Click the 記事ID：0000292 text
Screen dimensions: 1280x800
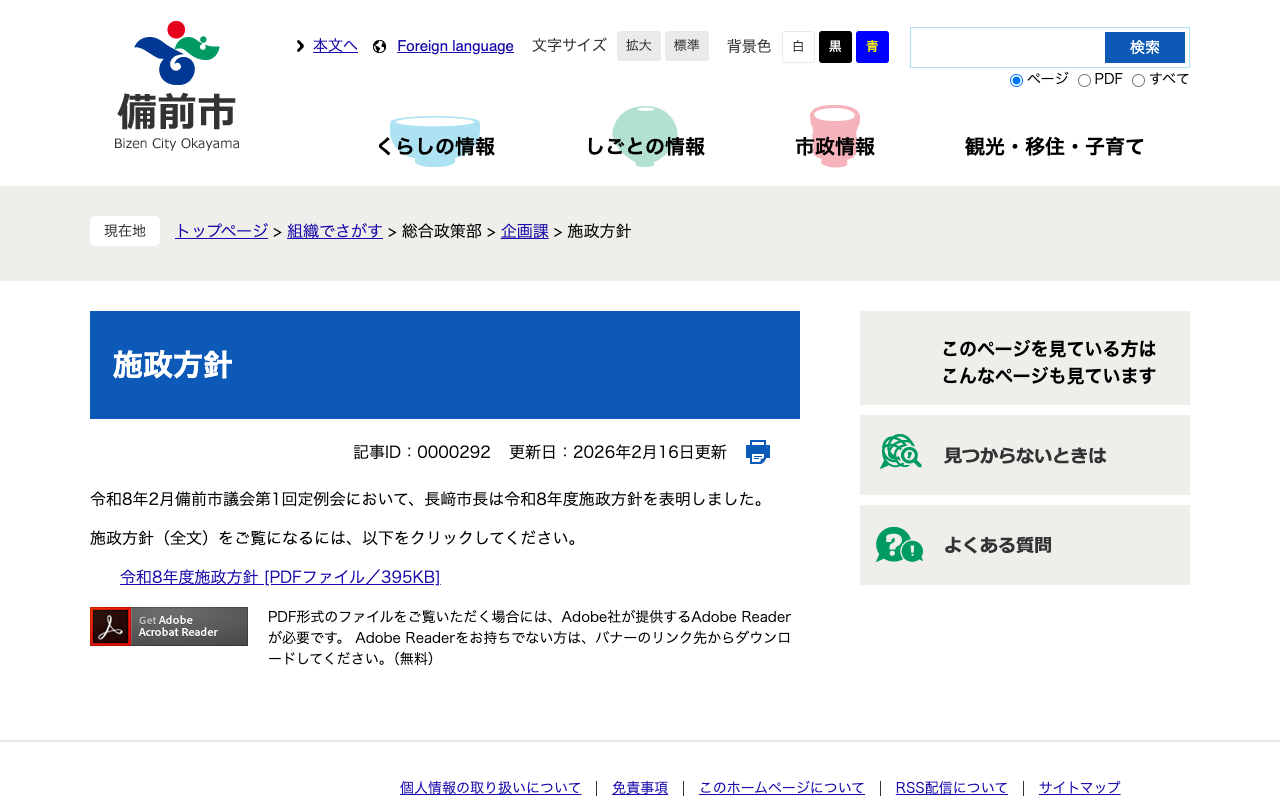(422, 452)
